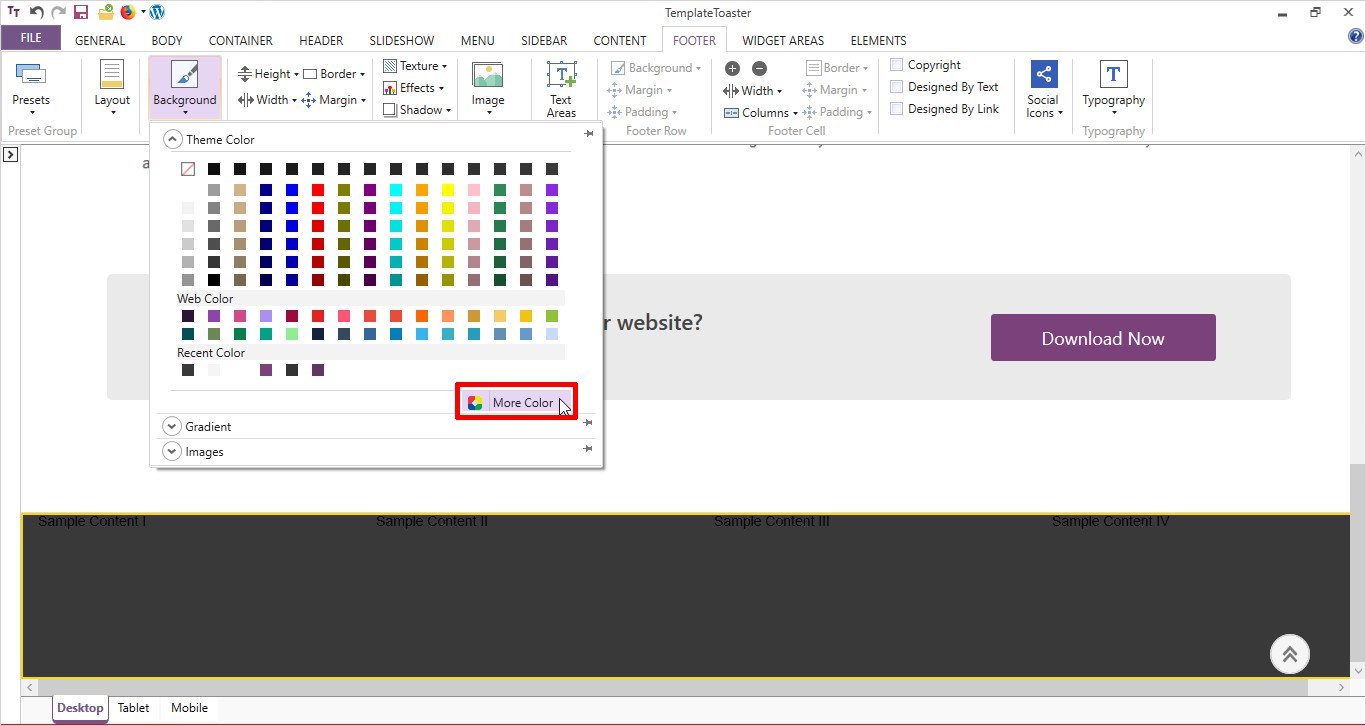The image size is (1366, 726).
Task: Open the Typography tool
Action: (x=1113, y=76)
